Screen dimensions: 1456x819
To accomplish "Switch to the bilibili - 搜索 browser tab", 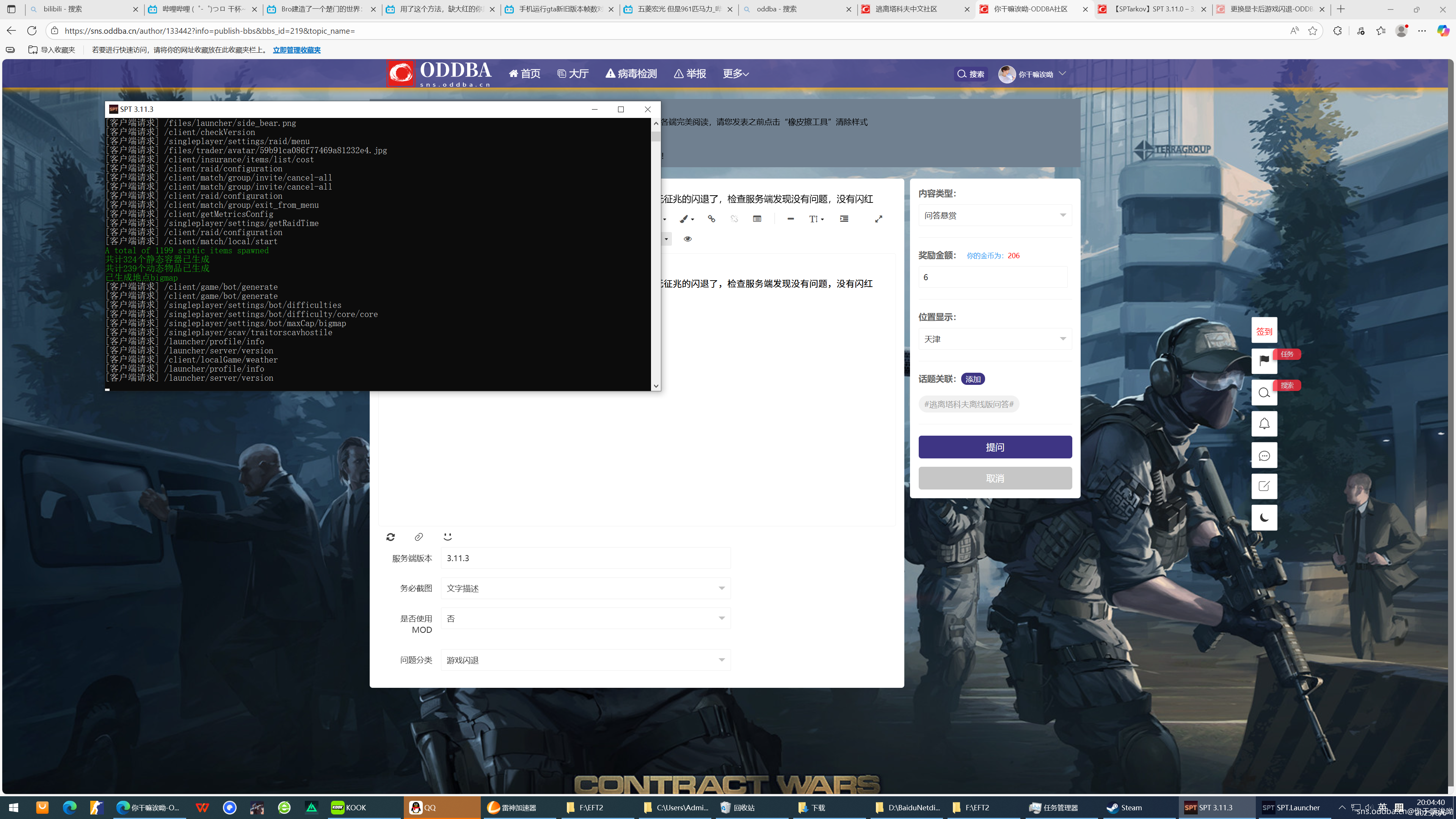I will pos(84,9).
